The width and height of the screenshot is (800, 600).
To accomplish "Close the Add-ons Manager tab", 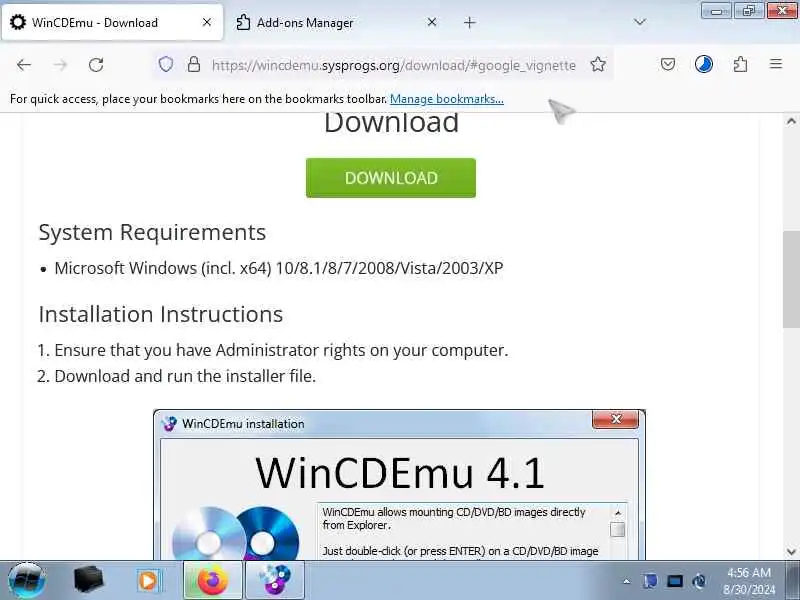I will pyautogui.click(x=432, y=22).
